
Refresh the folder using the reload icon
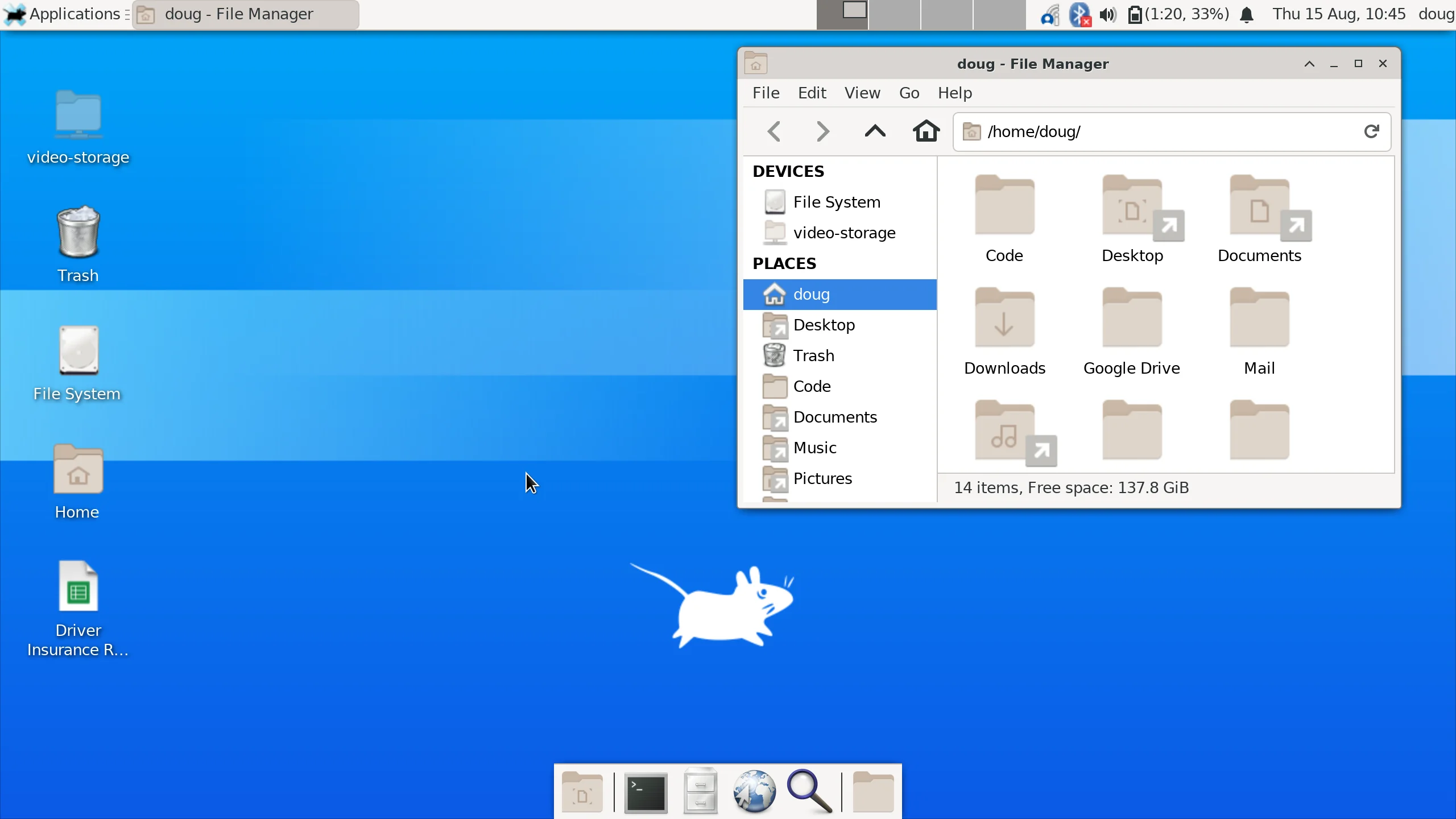1371,131
